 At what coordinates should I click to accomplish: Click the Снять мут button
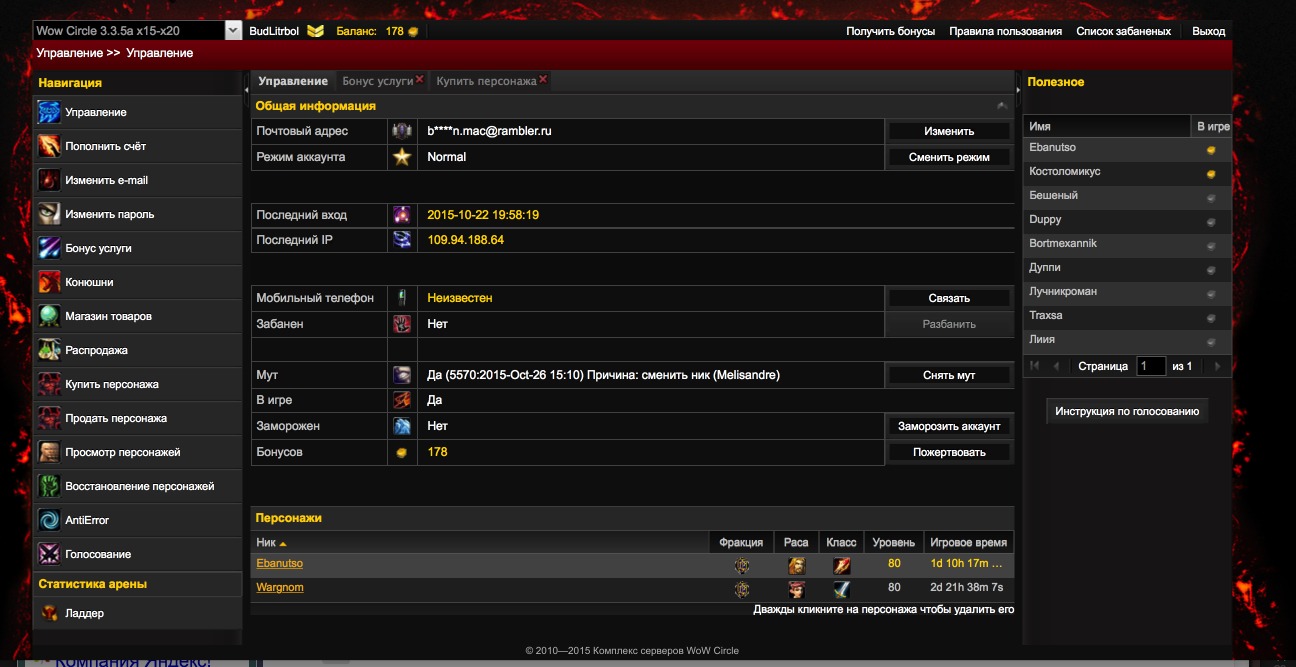coord(948,375)
